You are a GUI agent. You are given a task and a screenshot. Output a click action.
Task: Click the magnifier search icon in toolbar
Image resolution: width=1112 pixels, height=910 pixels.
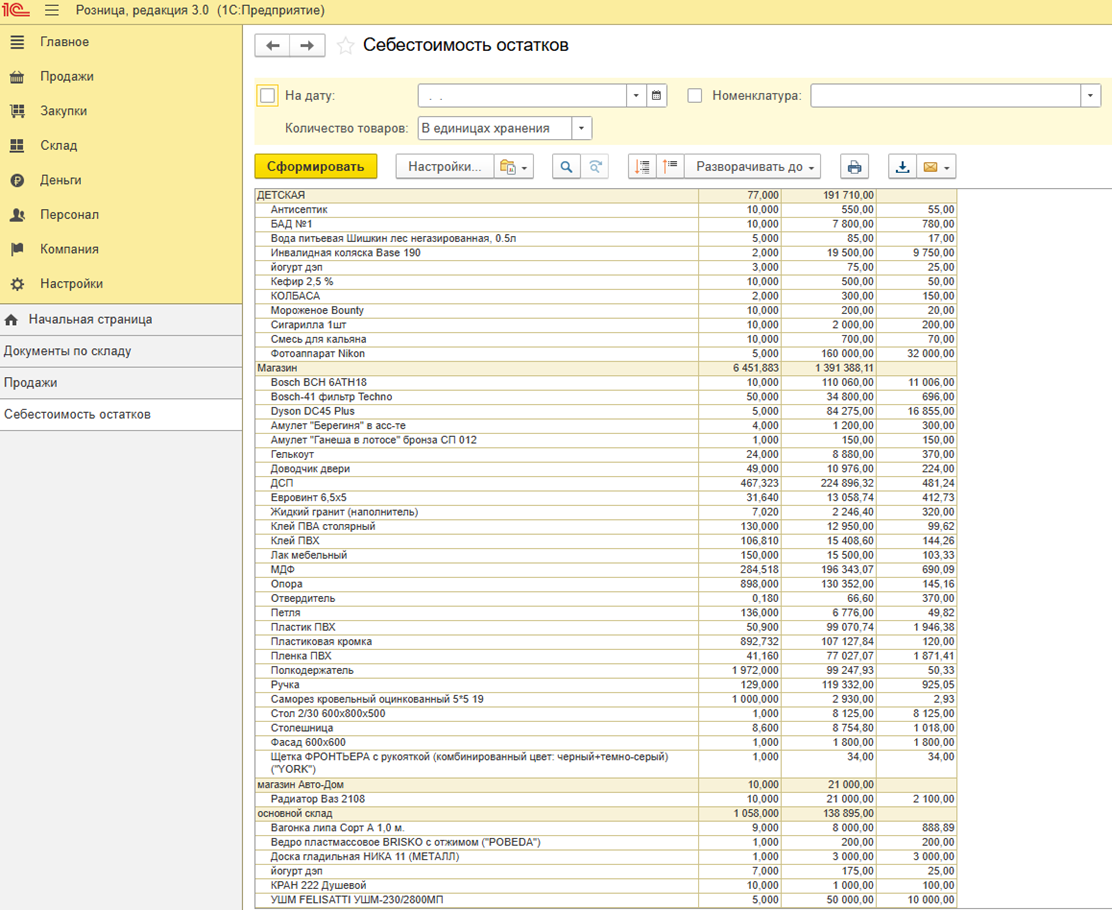click(566, 167)
